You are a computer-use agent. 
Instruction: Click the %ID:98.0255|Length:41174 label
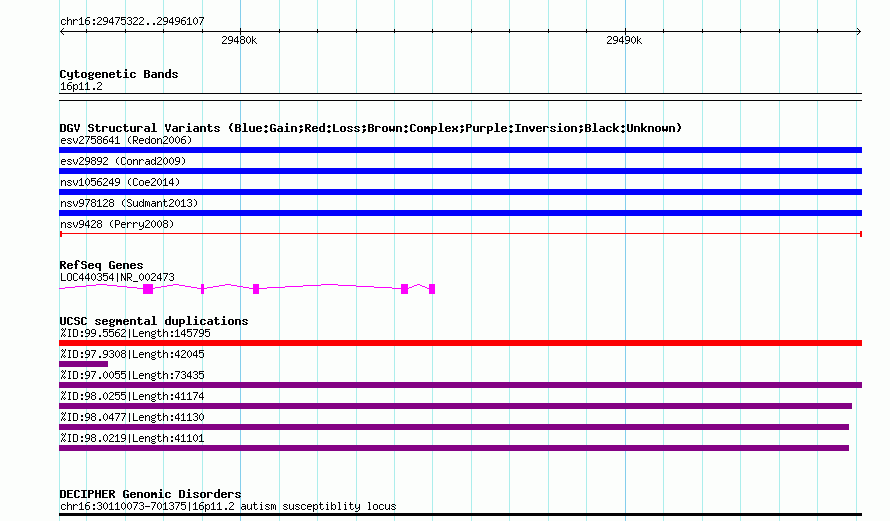[x=132, y=396]
